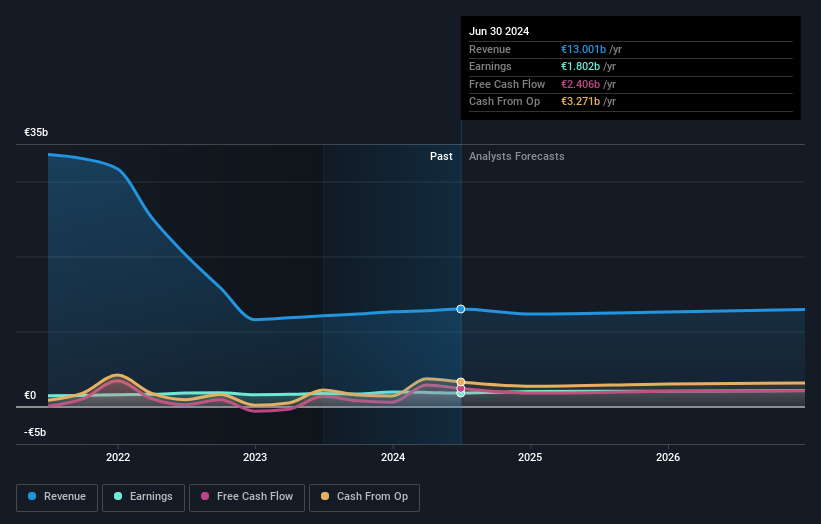Click the Earnings row label in tooltip
Screen dimensions: 821x524
coord(490,66)
